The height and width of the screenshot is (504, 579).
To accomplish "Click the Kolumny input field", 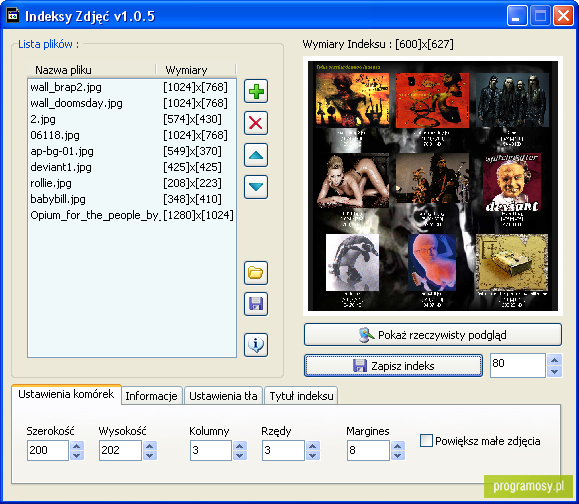I will click(211, 450).
